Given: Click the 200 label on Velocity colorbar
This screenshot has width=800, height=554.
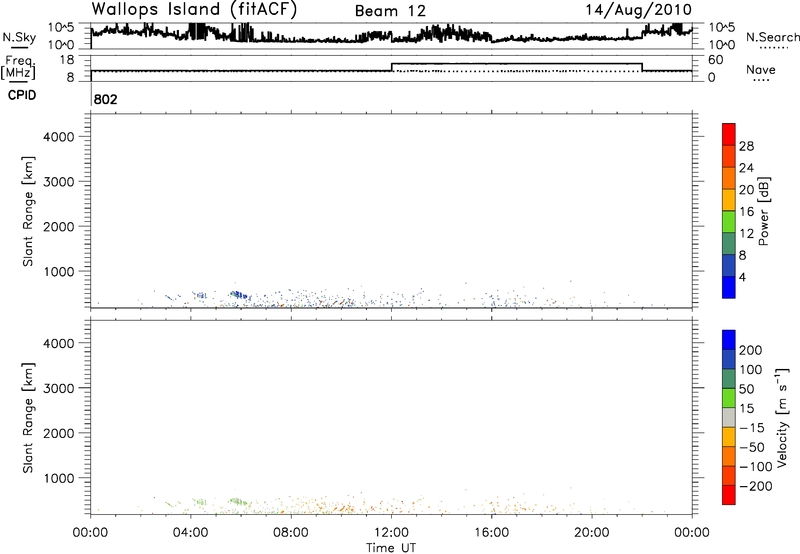Looking at the screenshot, I should point(751,350).
